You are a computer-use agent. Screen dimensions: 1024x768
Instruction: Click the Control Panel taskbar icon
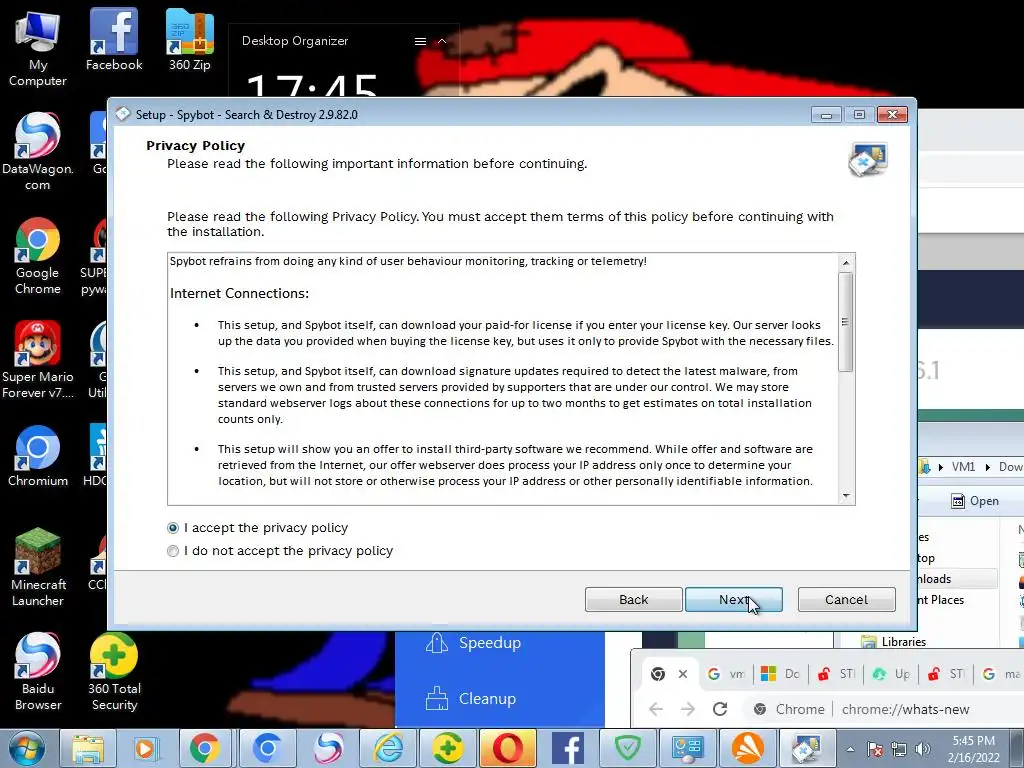coord(687,748)
